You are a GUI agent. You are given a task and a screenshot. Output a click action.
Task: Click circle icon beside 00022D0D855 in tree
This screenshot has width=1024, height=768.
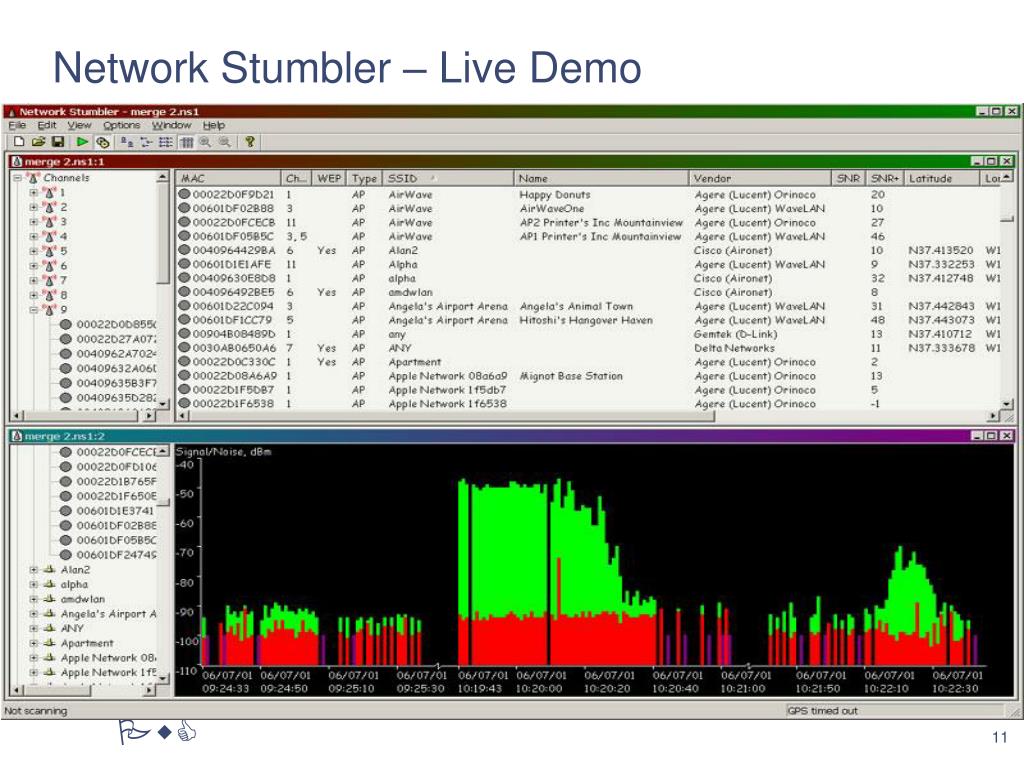pos(65,324)
